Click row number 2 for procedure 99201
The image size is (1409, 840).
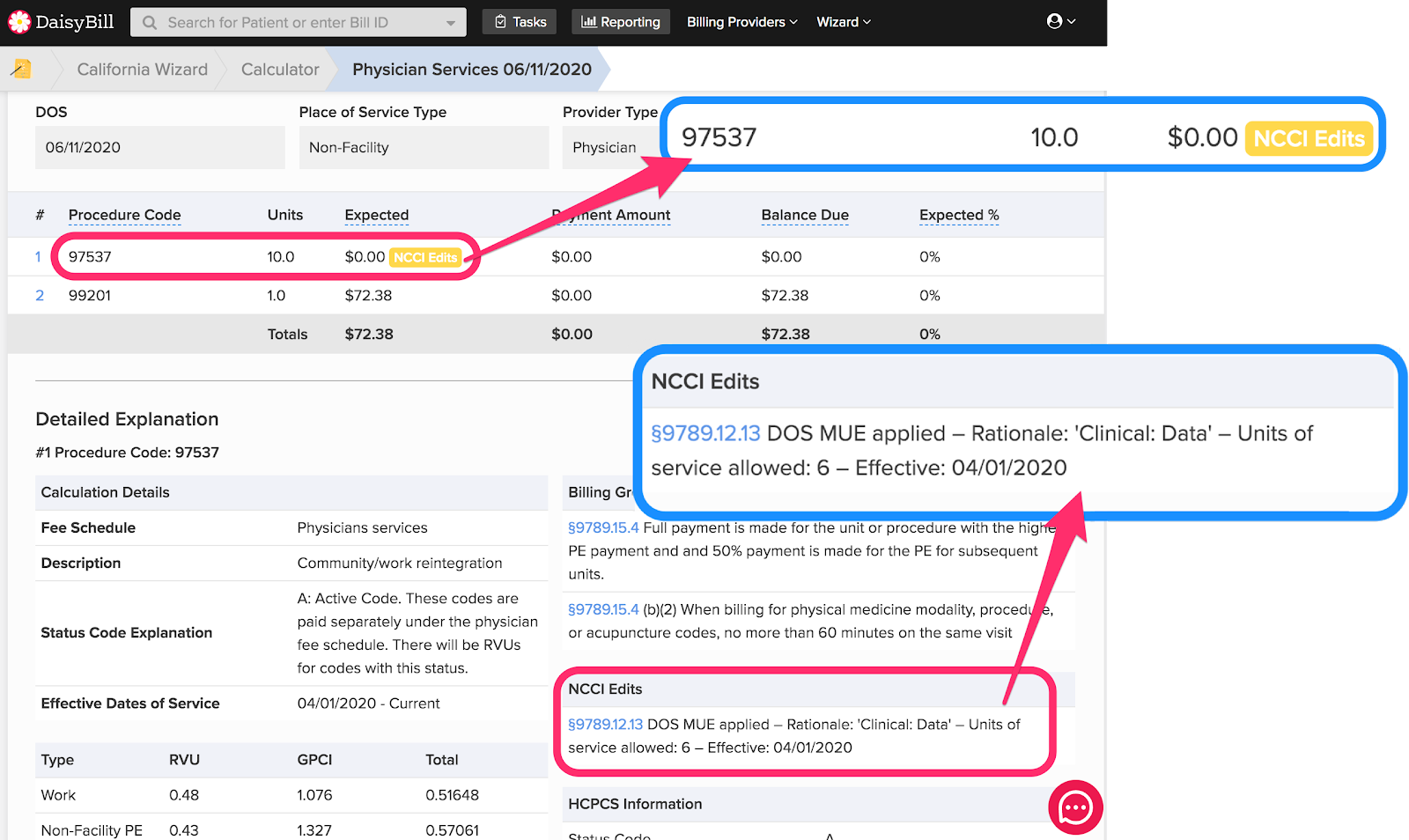38,295
